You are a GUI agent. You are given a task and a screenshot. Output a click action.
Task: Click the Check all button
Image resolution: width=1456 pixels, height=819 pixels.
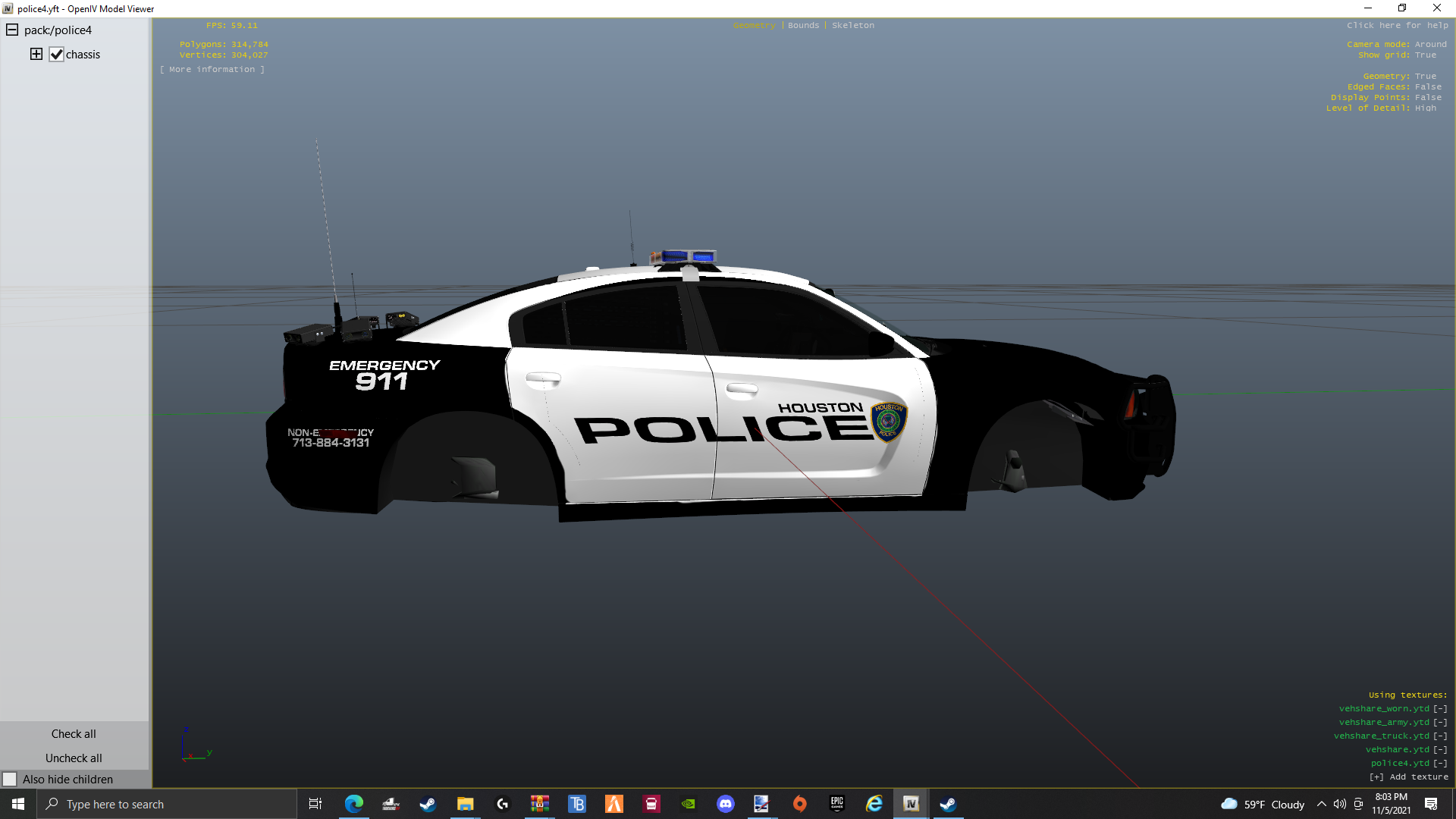coord(74,733)
